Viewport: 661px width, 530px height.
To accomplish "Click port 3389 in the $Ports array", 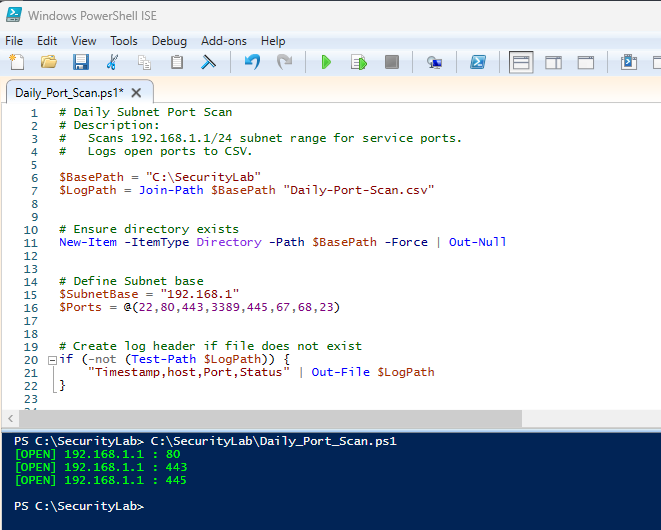I will [x=226, y=307].
